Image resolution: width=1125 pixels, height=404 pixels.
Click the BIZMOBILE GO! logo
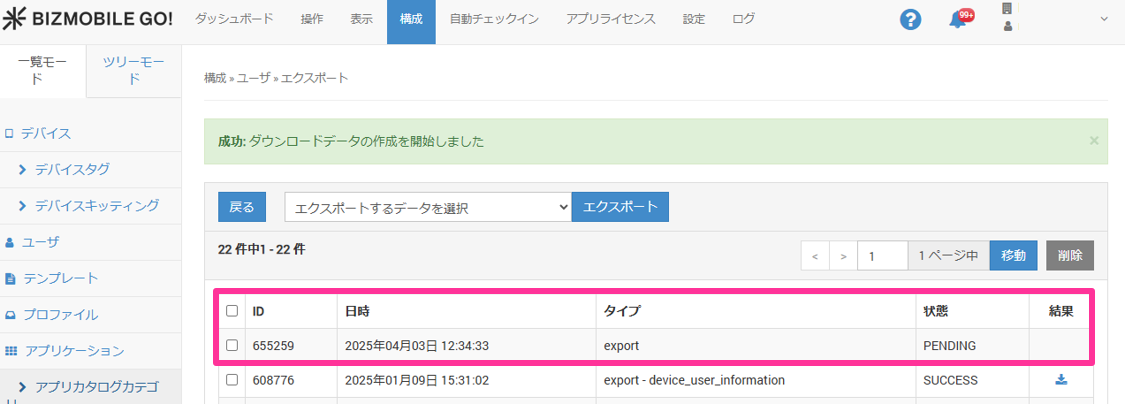[x=88, y=20]
